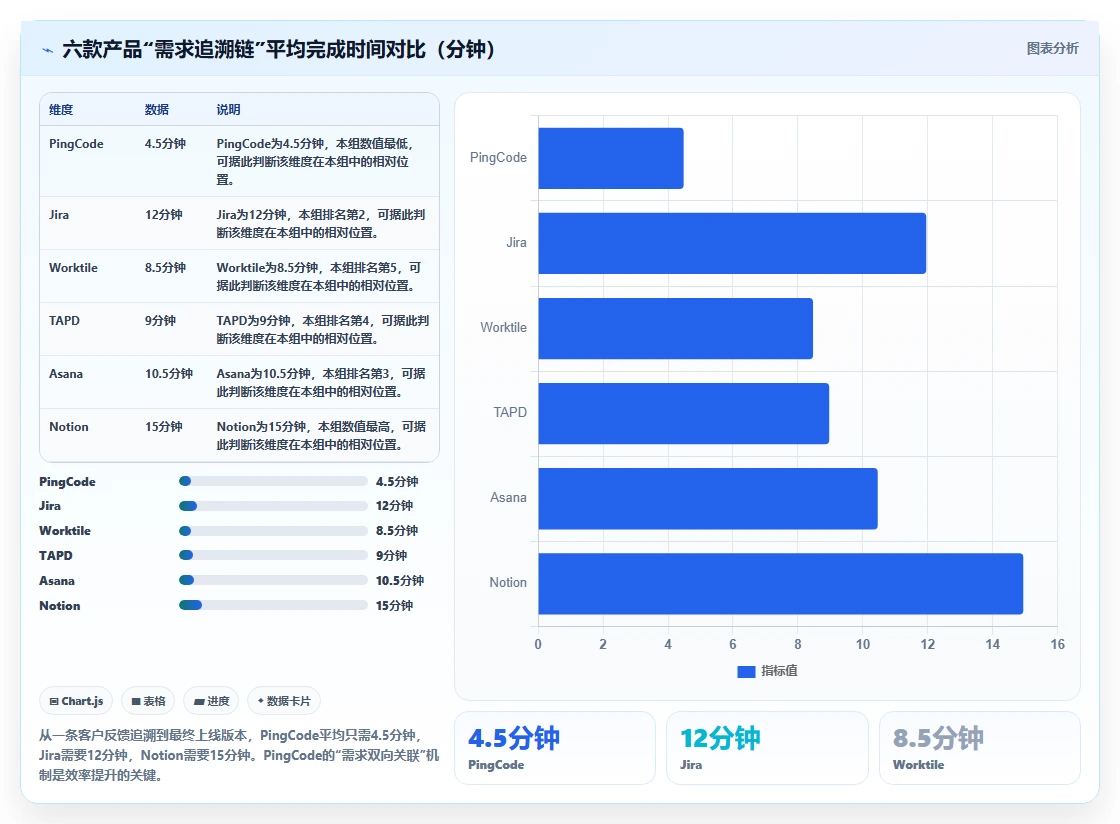Click description starting 'Notion为15分钟'
Viewport: 1120px width, 824px height.
pyautogui.click(x=321, y=436)
